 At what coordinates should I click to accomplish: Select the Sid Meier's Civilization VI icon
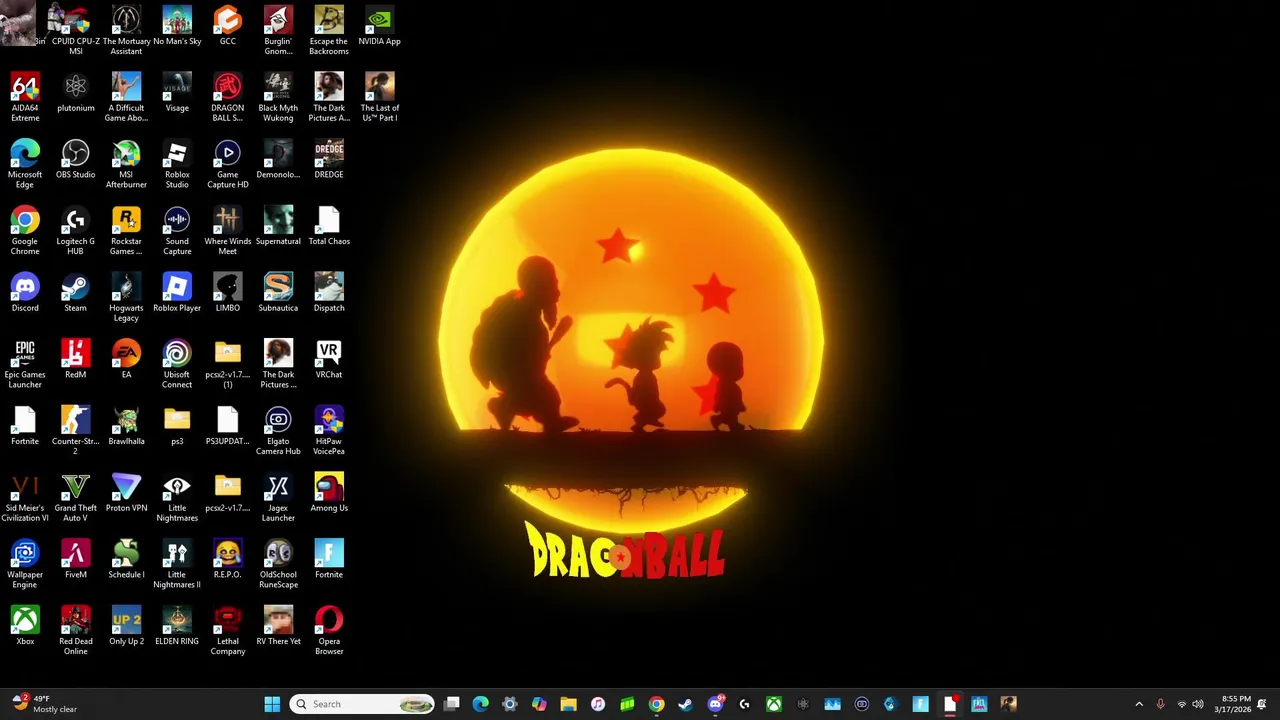click(x=25, y=497)
